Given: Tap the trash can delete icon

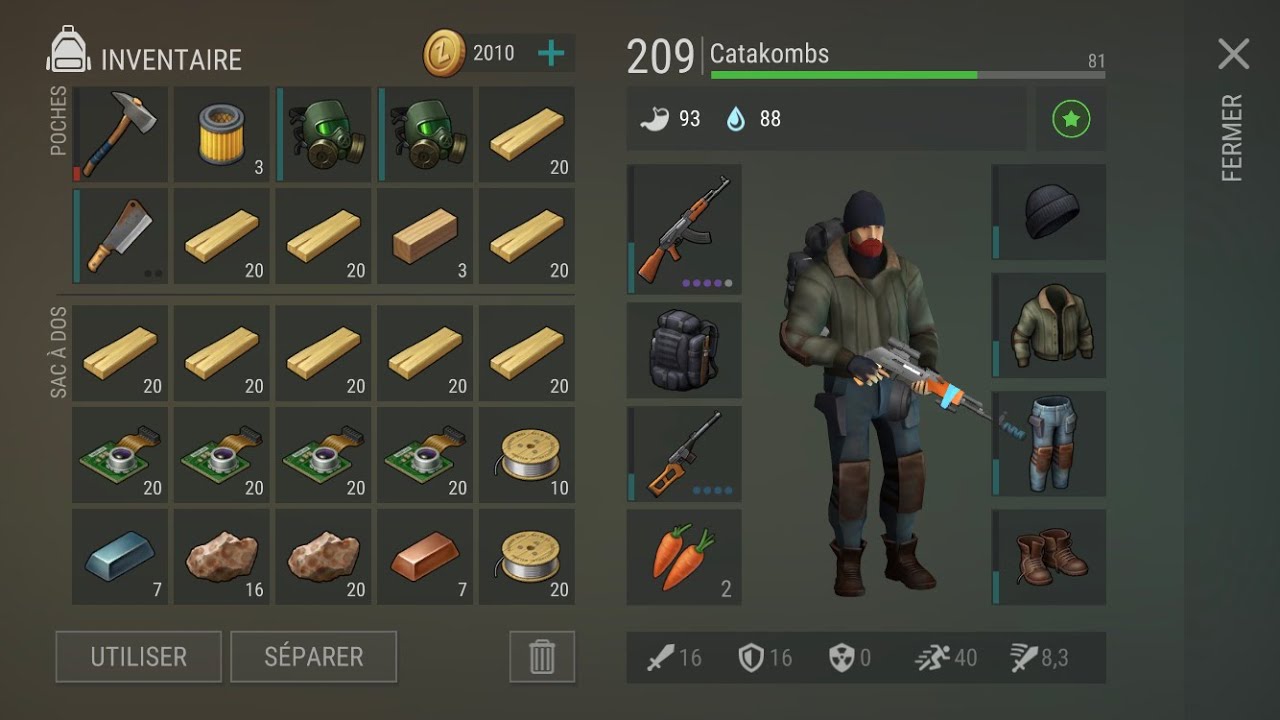Looking at the screenshot, I should pos(541,657).
